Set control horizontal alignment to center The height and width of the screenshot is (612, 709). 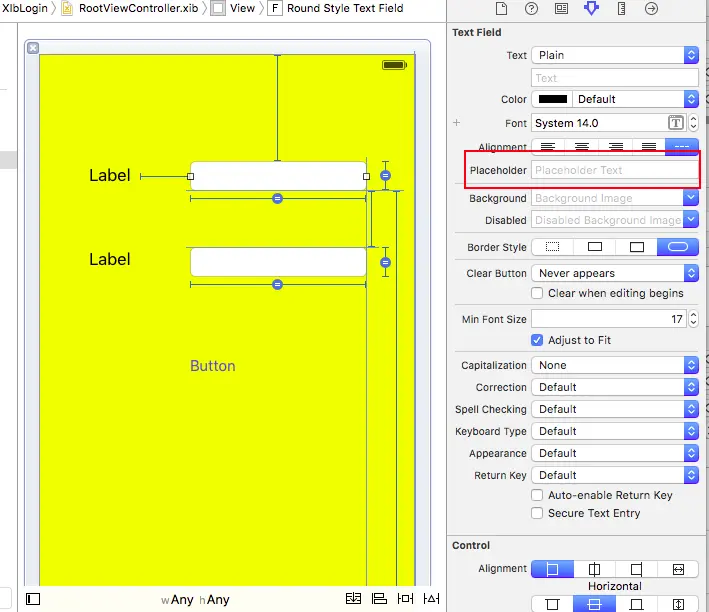click(595, 569)
